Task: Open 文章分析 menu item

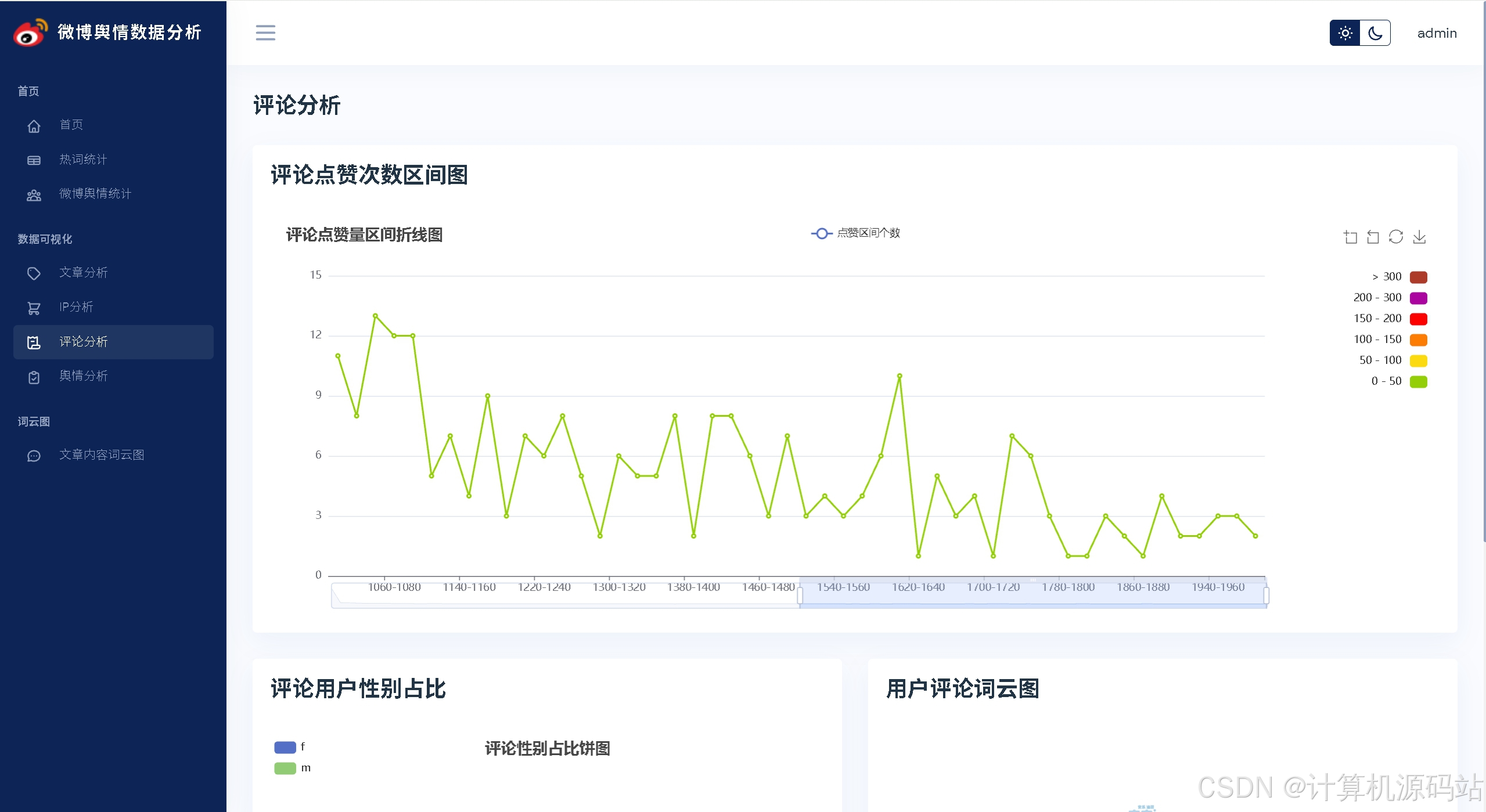Action: [84, 273]
